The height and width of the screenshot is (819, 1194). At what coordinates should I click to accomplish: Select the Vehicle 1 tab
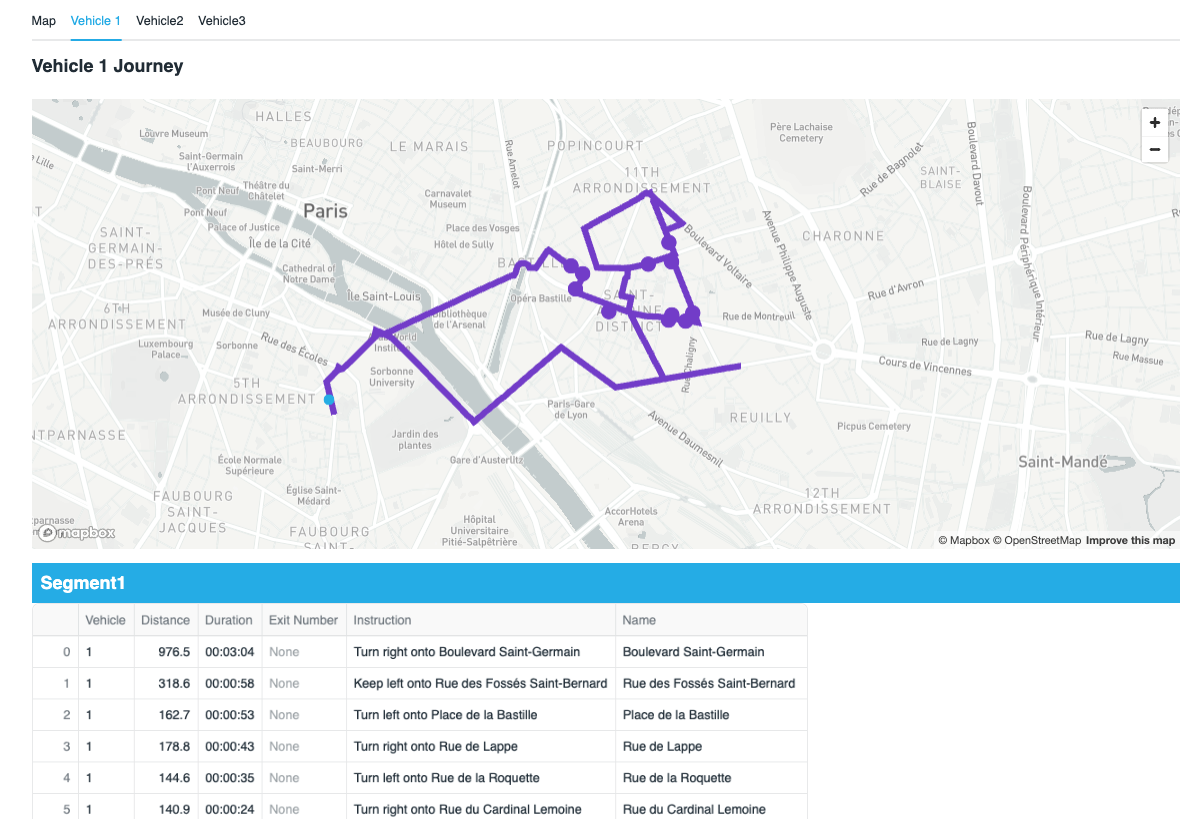click(95, 20)
